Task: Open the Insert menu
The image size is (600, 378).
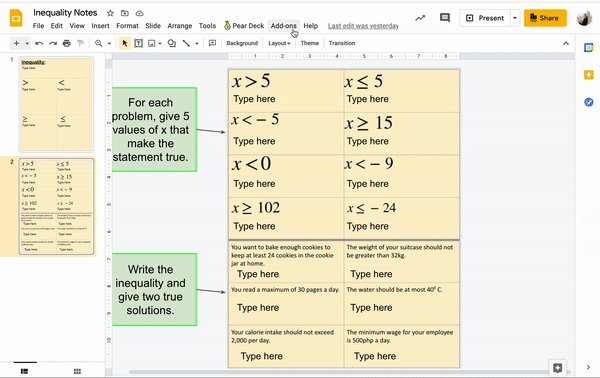Action: (x=100, y=26)
